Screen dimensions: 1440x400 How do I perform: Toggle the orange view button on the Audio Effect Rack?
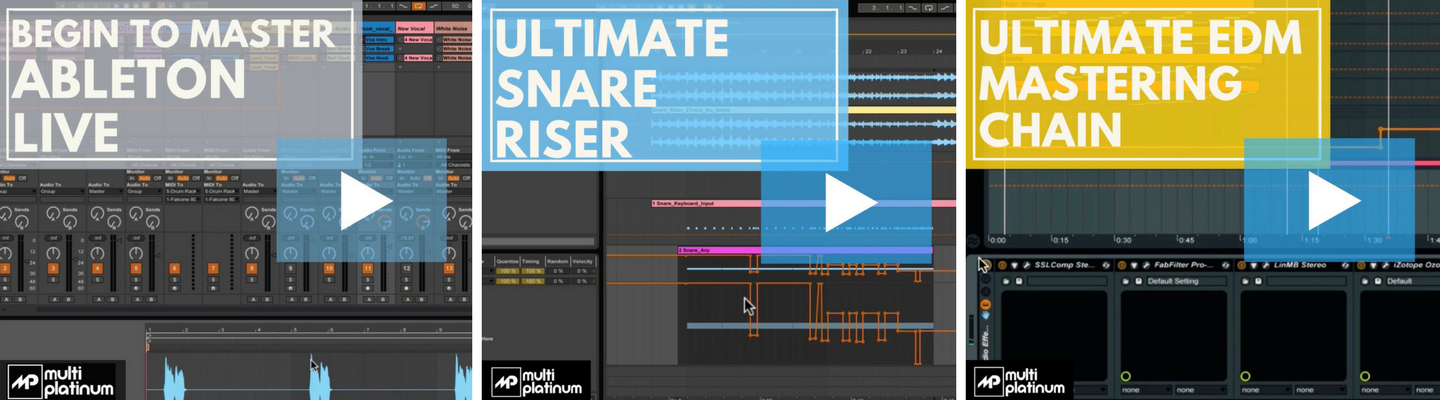pos(985,305)
